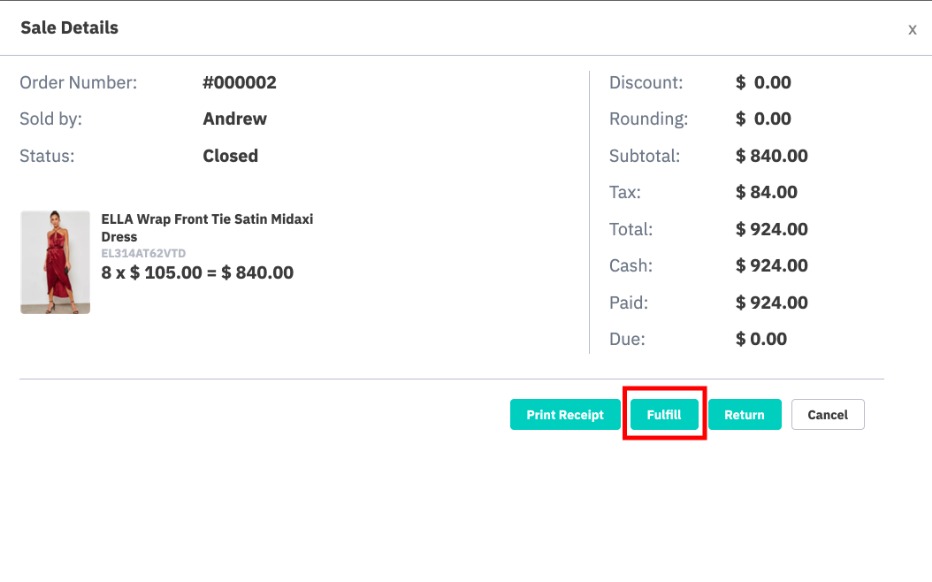The height and width of the screenshot is (582, 932).
Task: Click the seller name Andrew
Action: [235, 119]
